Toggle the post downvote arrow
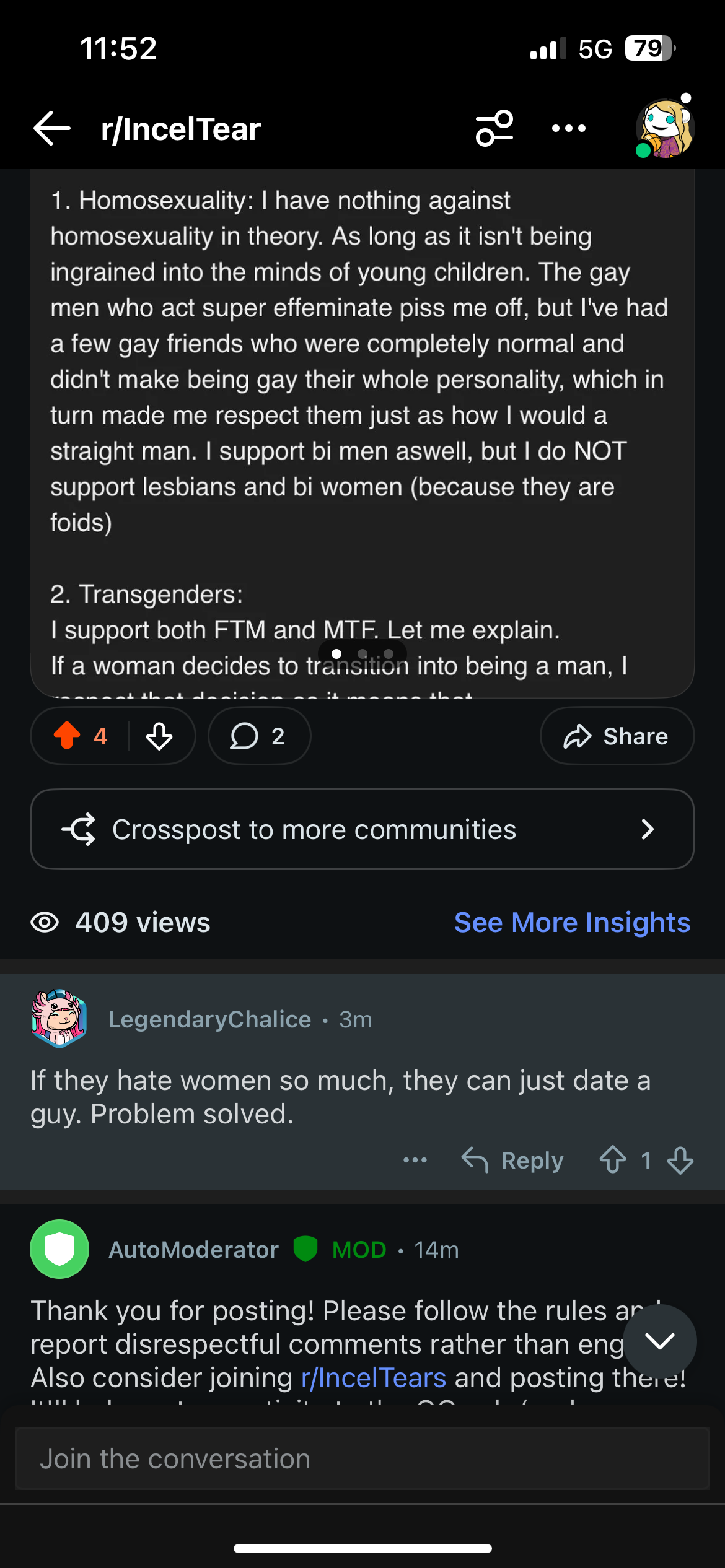 159,736
